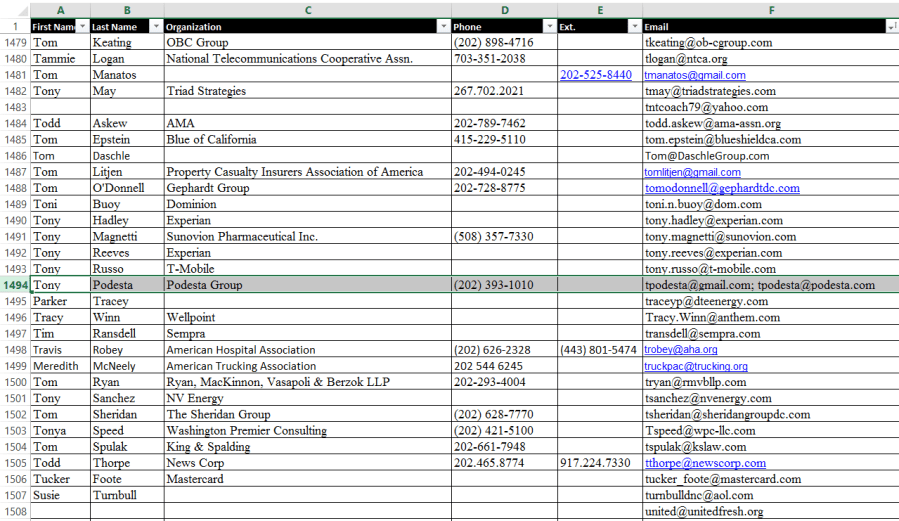The height and width of the screenshot is (521, 899).
Task: Click the trobey@aha.org email link
Action: (x=680, y=350)
